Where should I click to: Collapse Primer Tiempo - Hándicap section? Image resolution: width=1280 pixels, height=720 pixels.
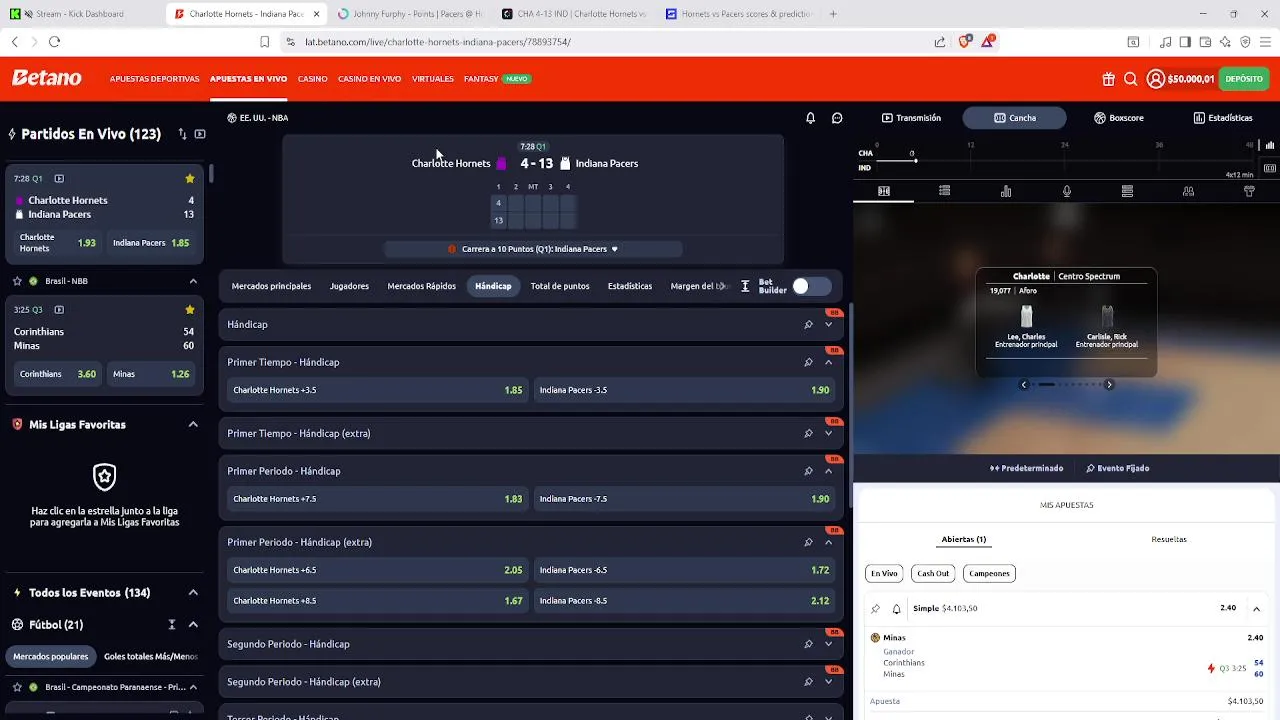pyautogui.click(x=828, y=362)
